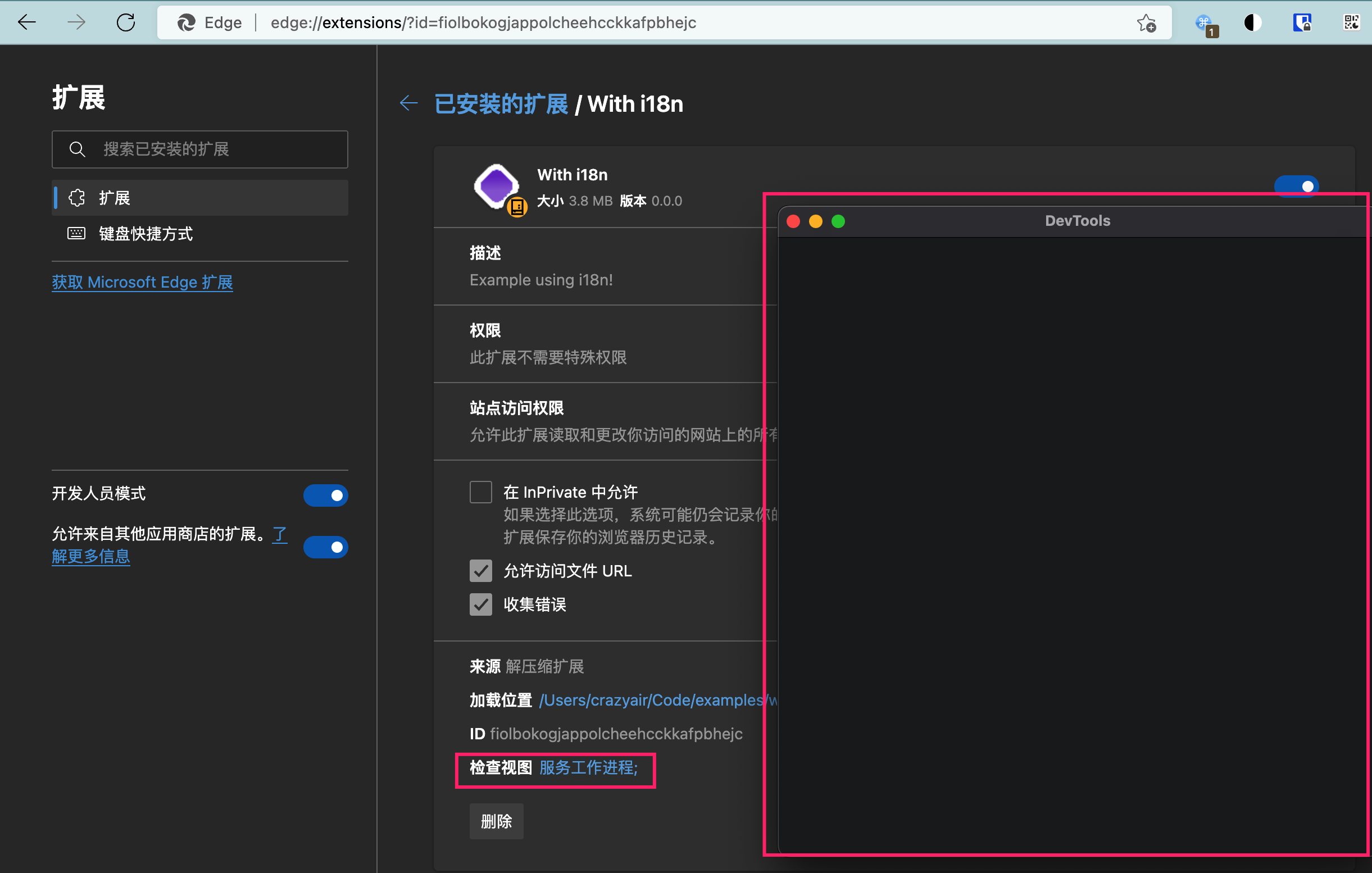Screen dimensions: 1372x873
Task: Toggle 开发人员模式 switch
Action: coord(325,495)
